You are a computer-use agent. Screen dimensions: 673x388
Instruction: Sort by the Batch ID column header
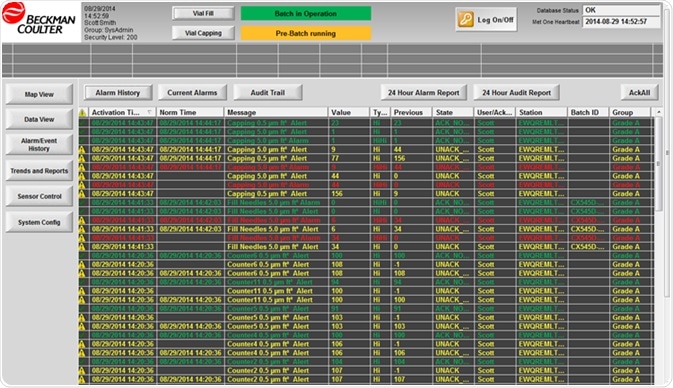tap(588, 112)
